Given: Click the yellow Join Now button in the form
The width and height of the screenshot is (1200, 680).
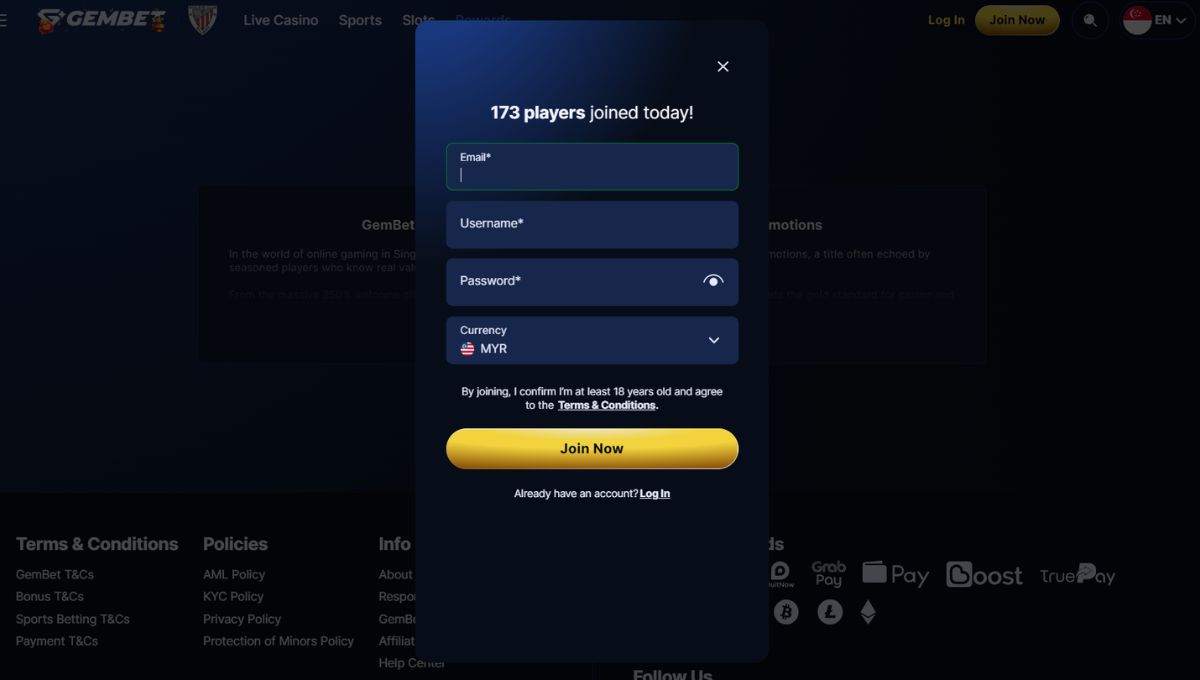Looking at the screenshot, I should [592, 448].
